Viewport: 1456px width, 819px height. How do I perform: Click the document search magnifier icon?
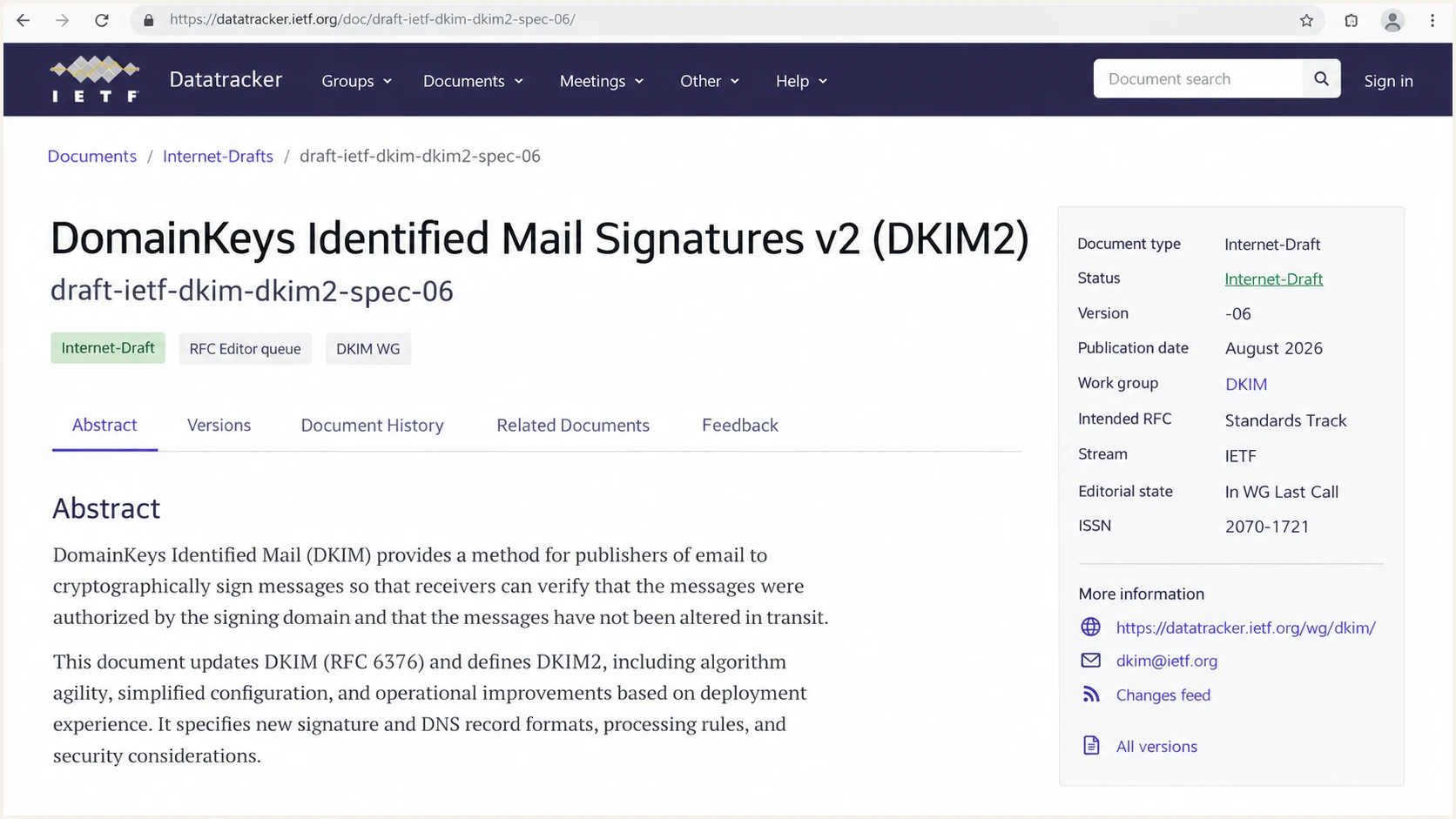tap(1321, 79)
